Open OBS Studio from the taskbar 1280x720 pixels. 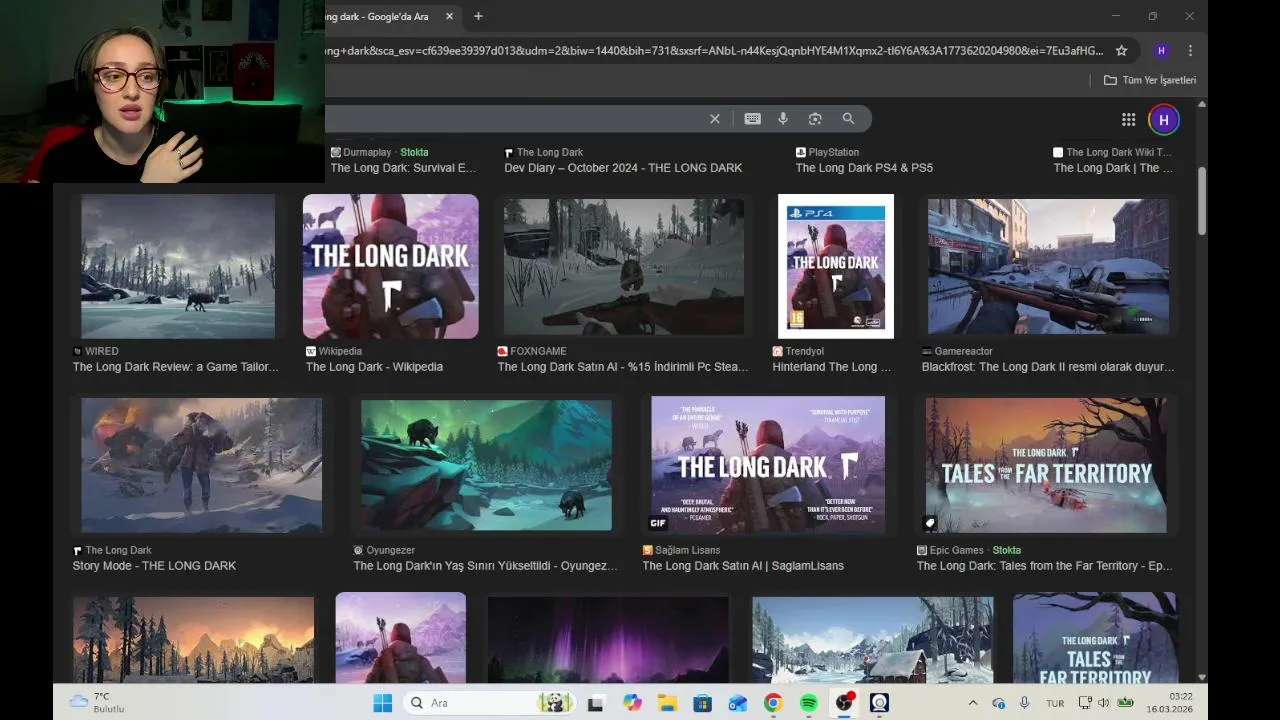point(844,703)
